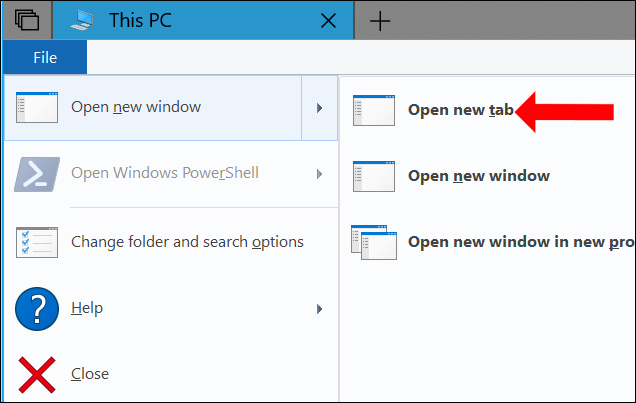Expand the Open Windows PowerShell submenu arrow
This screenshot has height=403, width=636.
pyautogui.click(x=320, y=174)
